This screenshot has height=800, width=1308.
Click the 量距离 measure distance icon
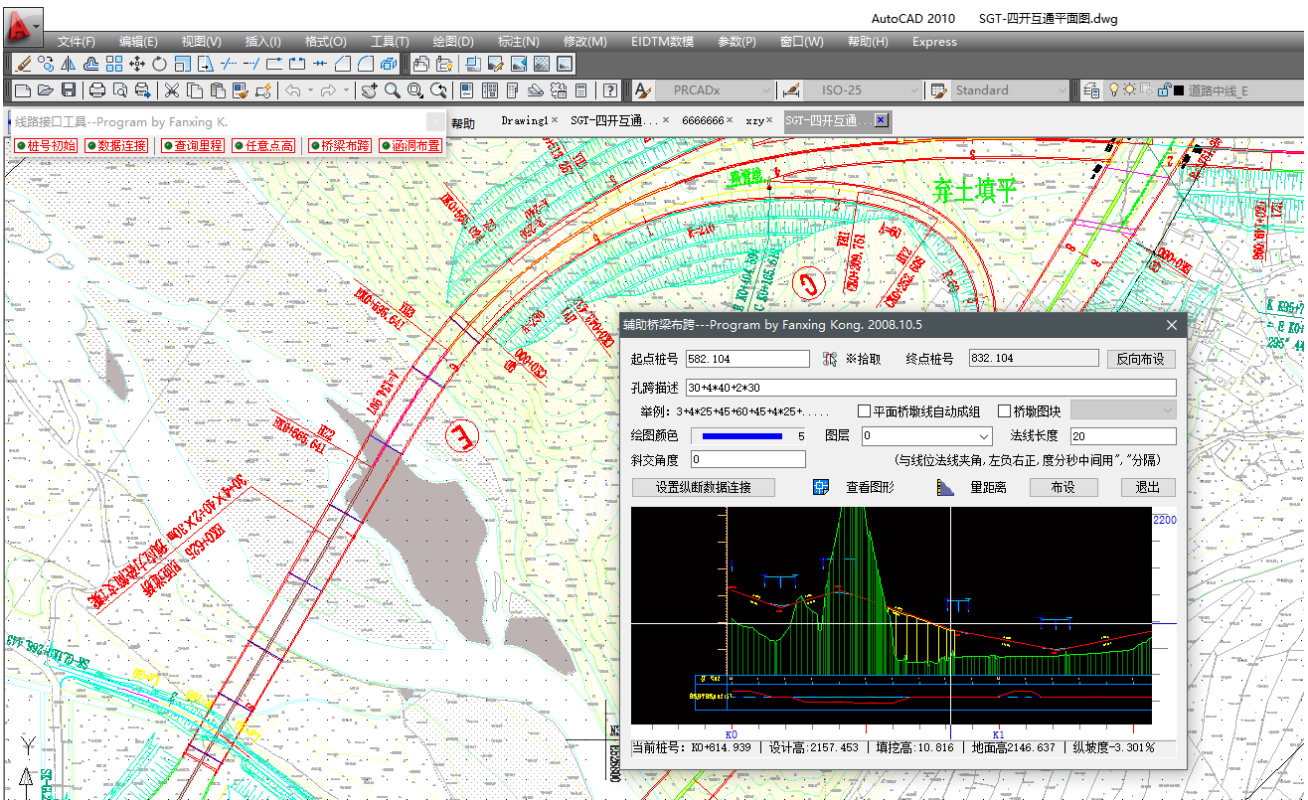pyautogui.click(x=946, y=488)
